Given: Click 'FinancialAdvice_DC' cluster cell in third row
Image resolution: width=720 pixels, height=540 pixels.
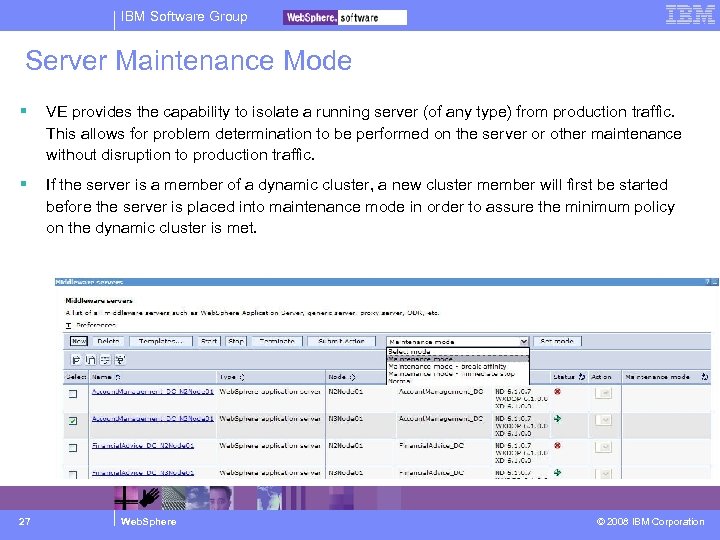Looking at the screenshot, I should click(x=432, y=445).
